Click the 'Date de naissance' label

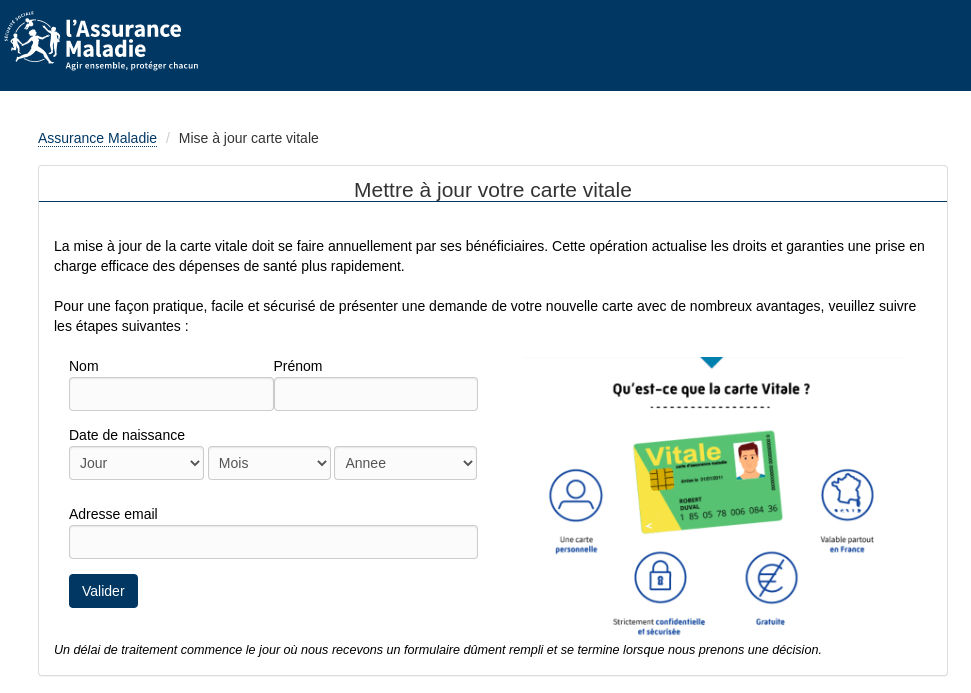coord(127,435)
